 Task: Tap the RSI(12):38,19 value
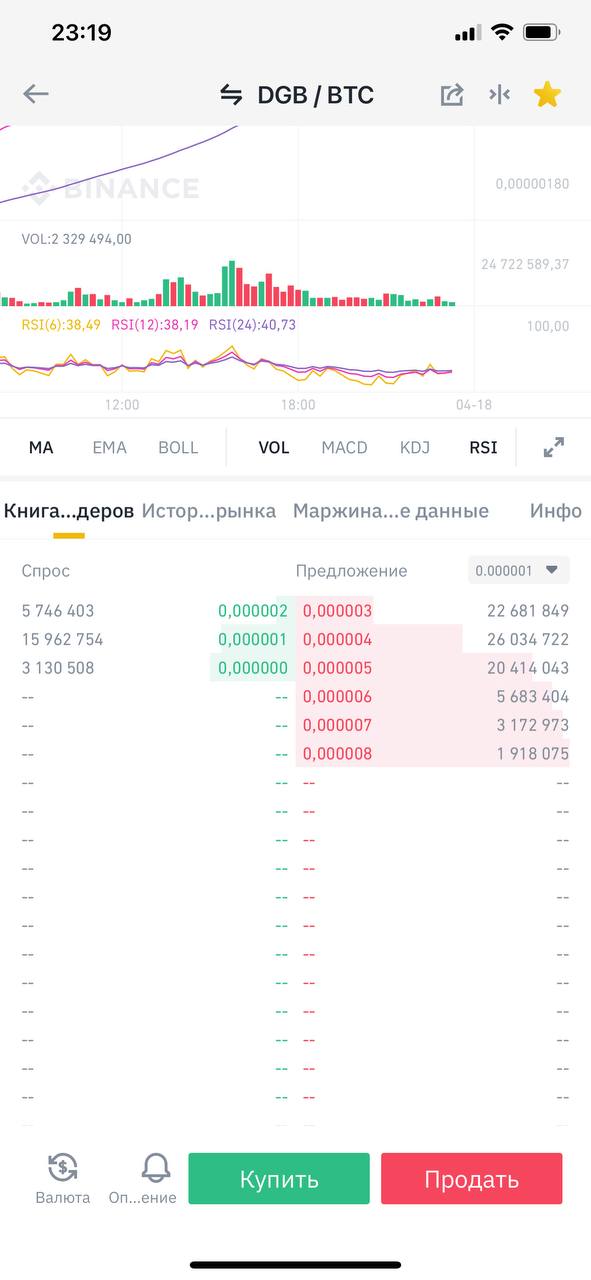(x=154, y=325)
